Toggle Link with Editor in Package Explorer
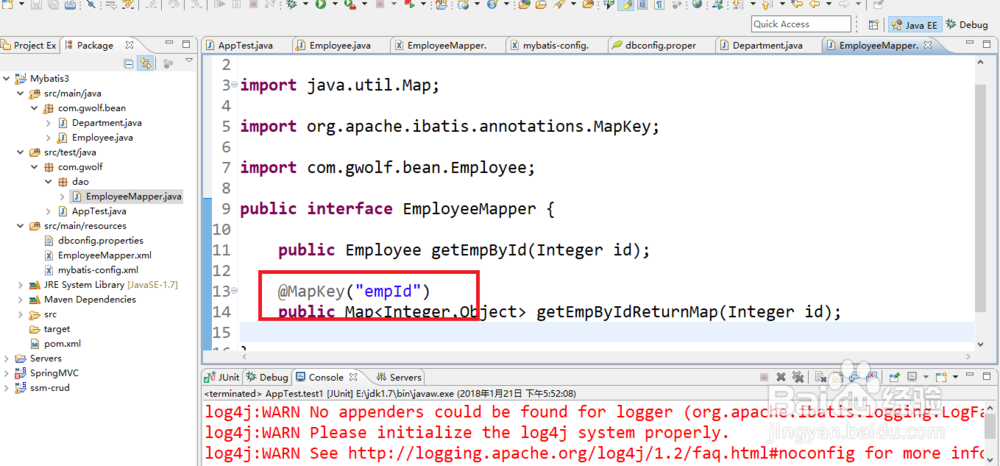 point(146,63)
